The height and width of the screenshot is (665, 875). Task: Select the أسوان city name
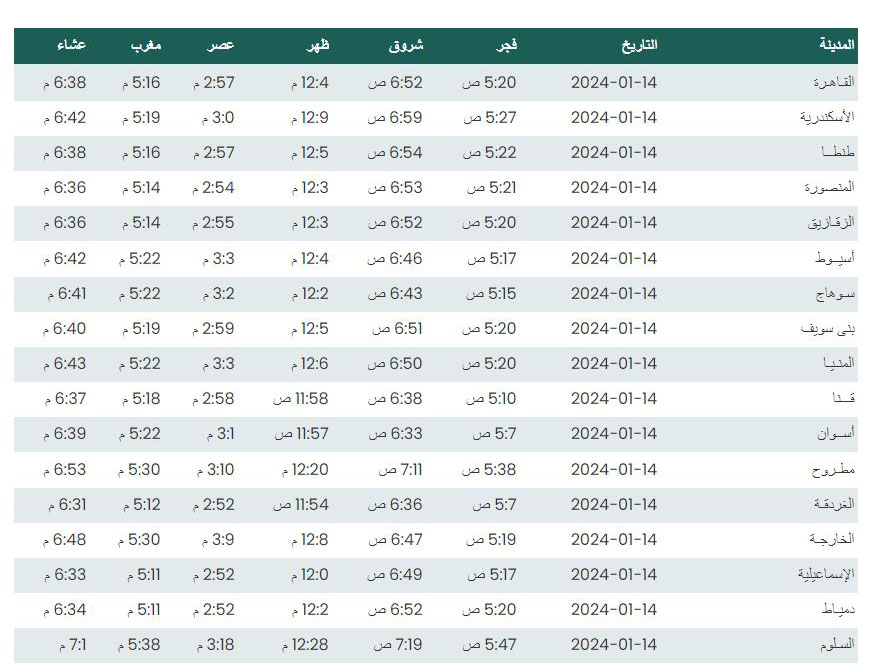point(836,433)
